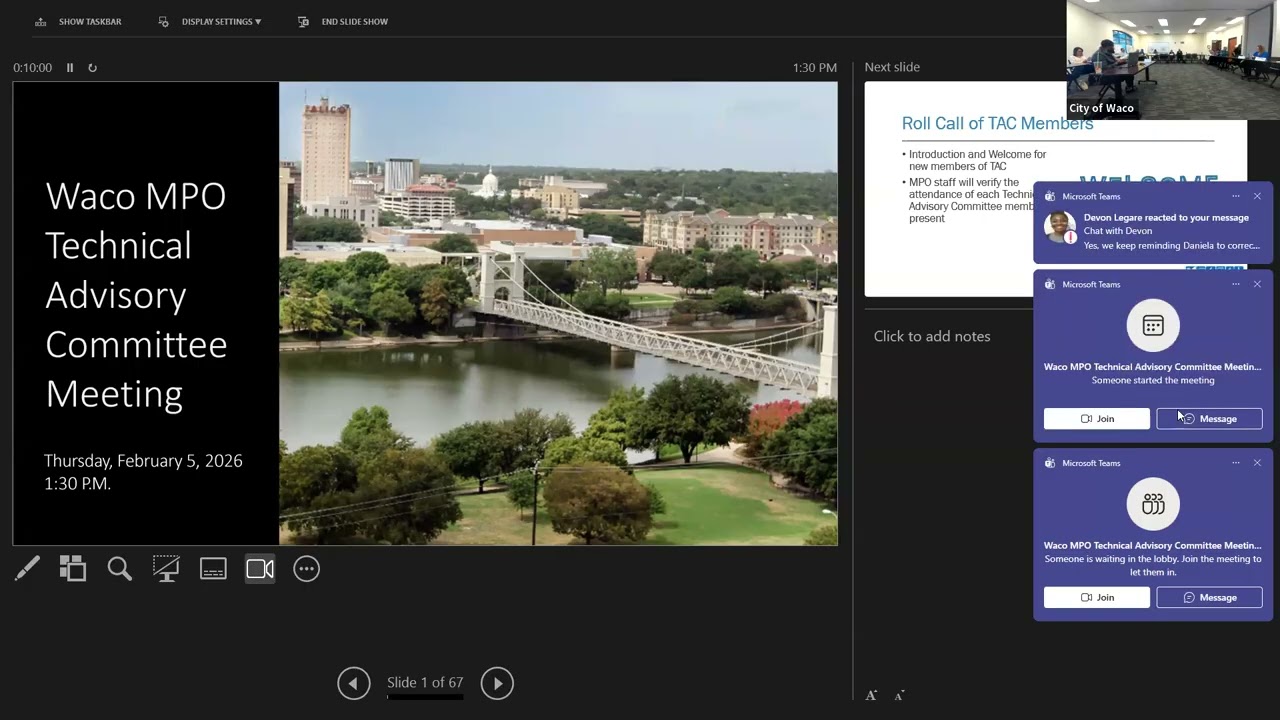Advance to the next slide
This screenshot has height=720, width=1280.
pos(497,683)
